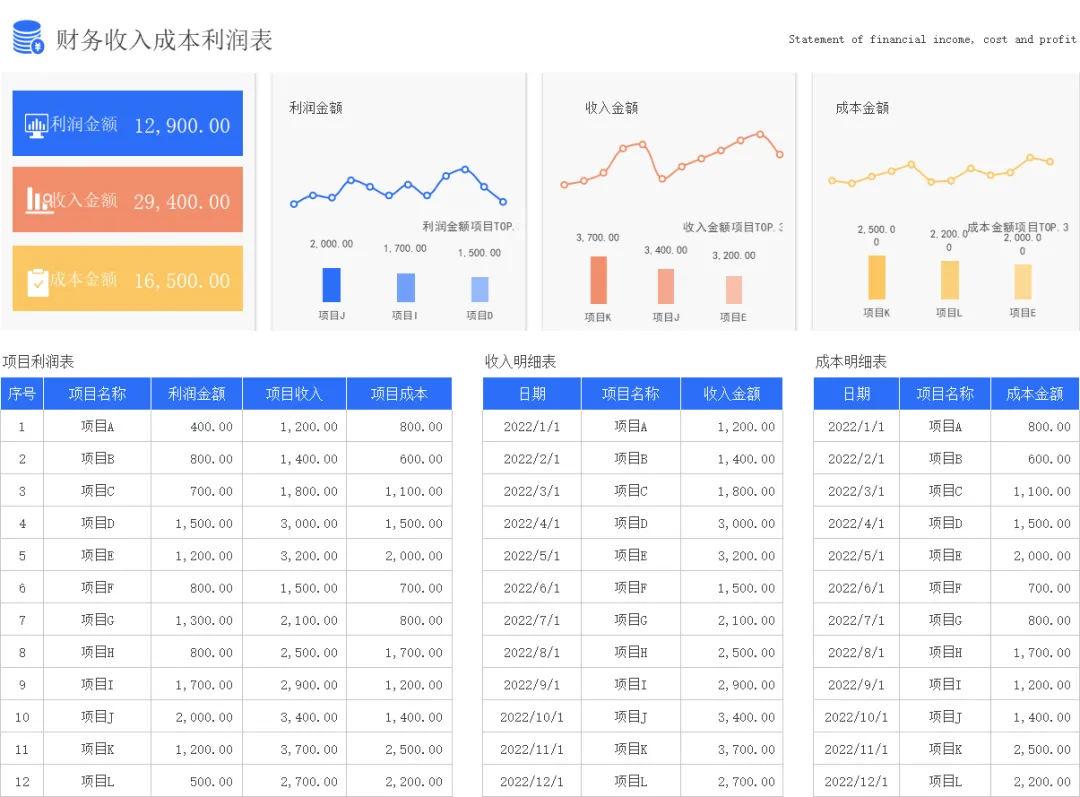Click the blue 利润金额 line chart
1080x797 pixels.
point(398,187)
